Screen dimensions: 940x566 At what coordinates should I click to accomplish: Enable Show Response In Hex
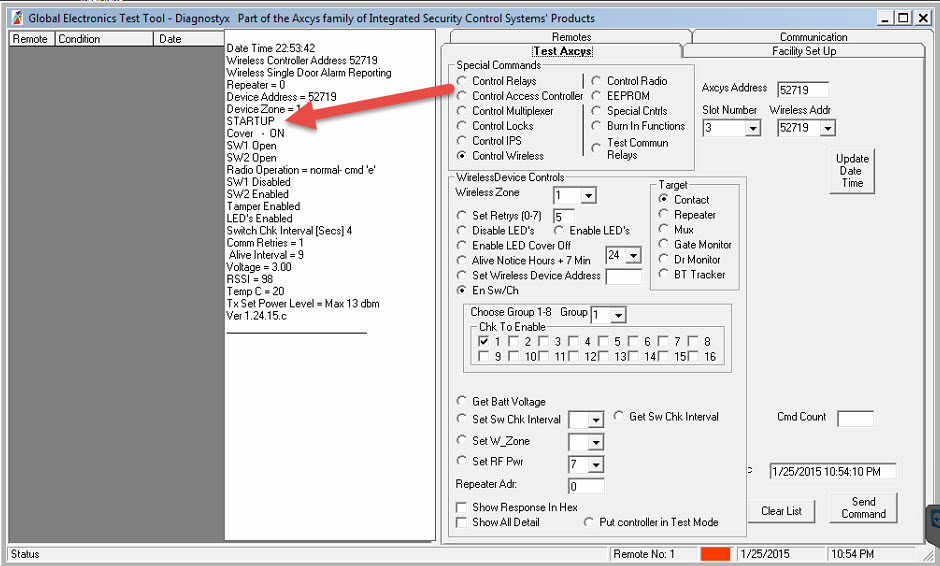pos(461,507)
